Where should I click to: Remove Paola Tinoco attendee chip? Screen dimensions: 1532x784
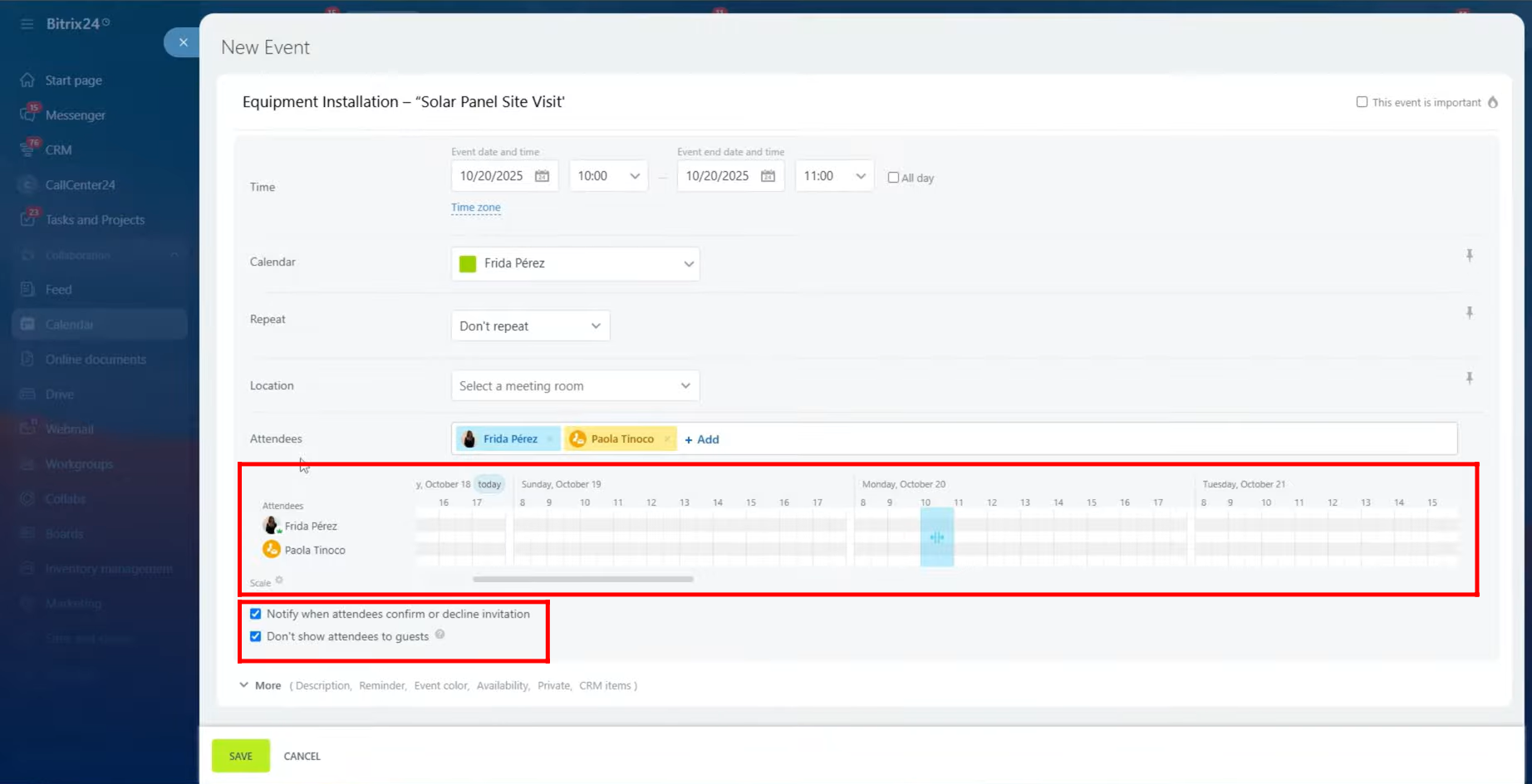pos(666,439)
